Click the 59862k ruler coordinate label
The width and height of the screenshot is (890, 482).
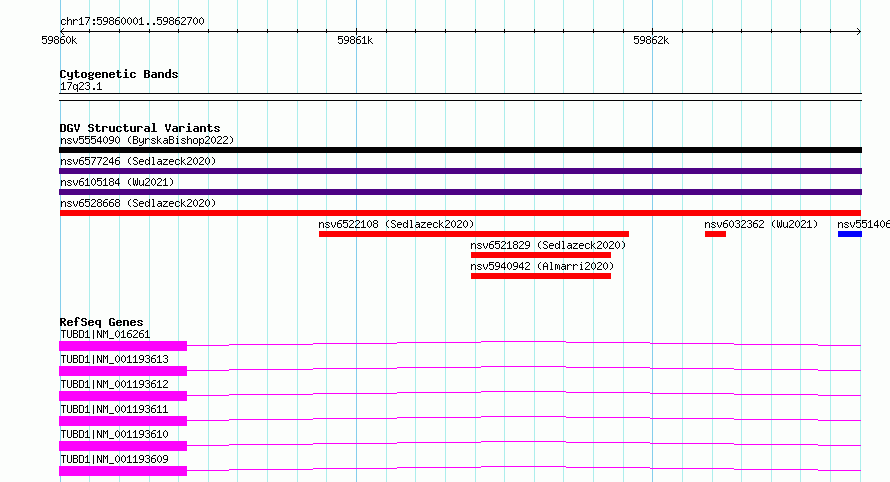click(x=650, y=40)
